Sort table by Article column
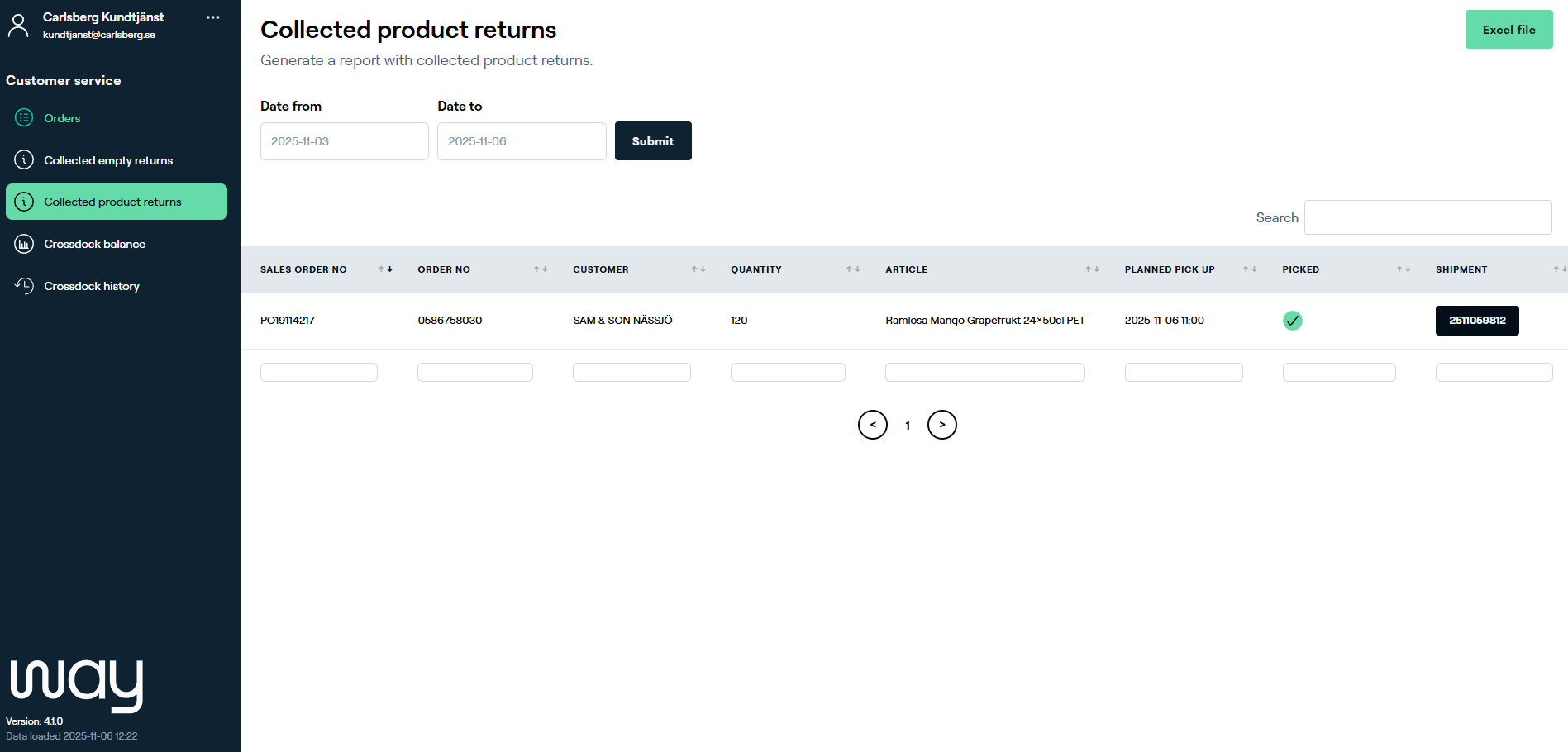1568x752 pixels. click(1092, 269)
